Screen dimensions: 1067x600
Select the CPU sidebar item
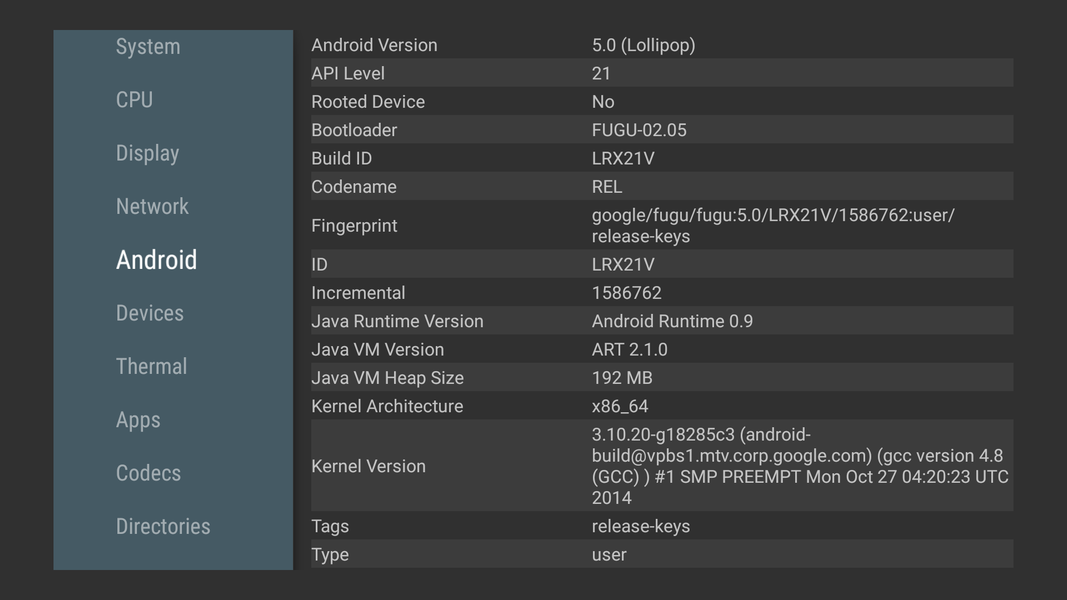(134, 100)
